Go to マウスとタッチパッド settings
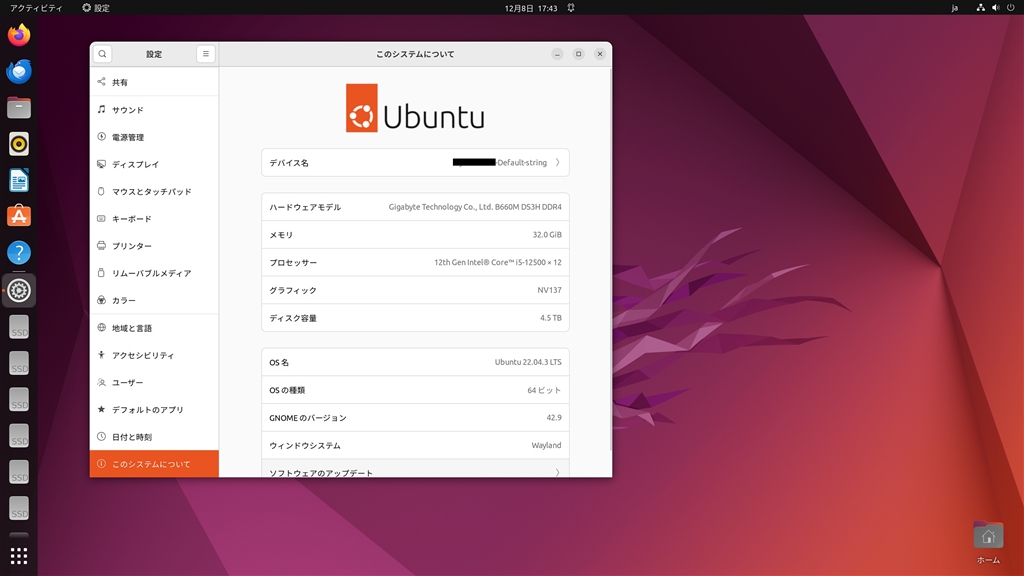The width and height of the screenshot is (1024, 576). (x=154, y=191)
